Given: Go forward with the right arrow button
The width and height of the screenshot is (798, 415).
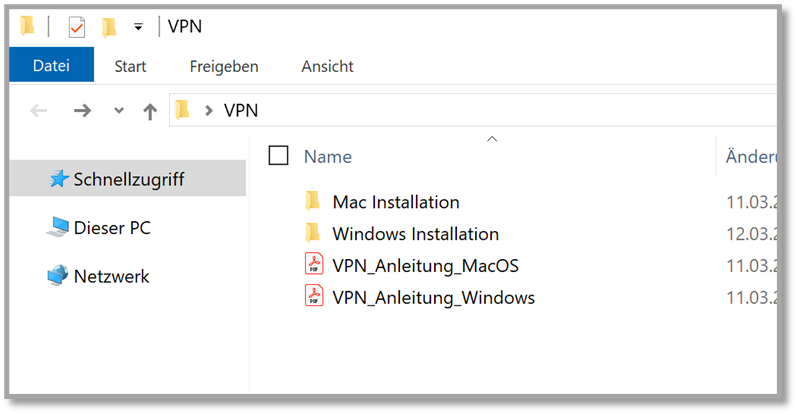Looking at the screenshot, I should [x=82, y=111].
